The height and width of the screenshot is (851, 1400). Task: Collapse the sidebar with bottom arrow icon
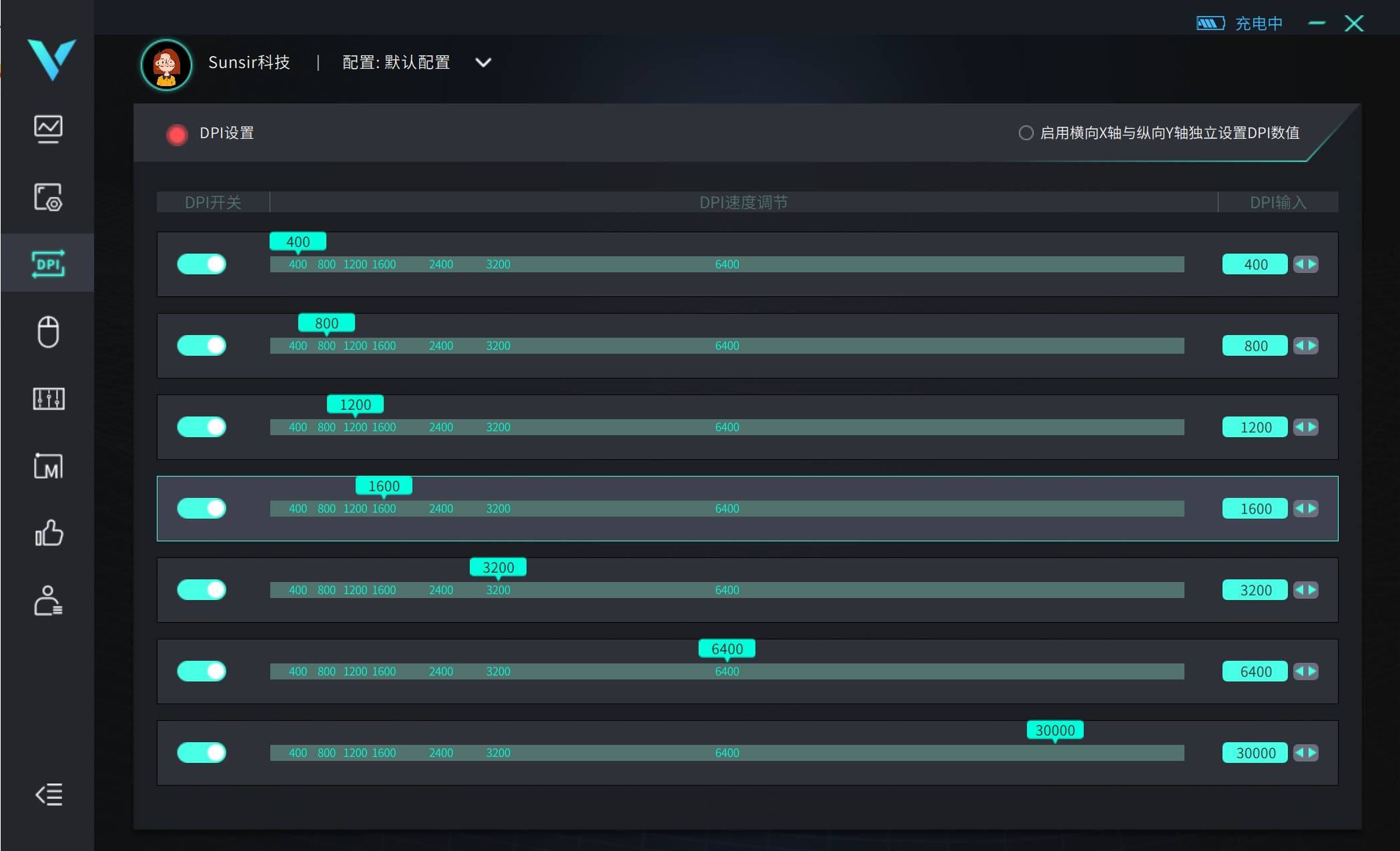(x=48, y=794)
